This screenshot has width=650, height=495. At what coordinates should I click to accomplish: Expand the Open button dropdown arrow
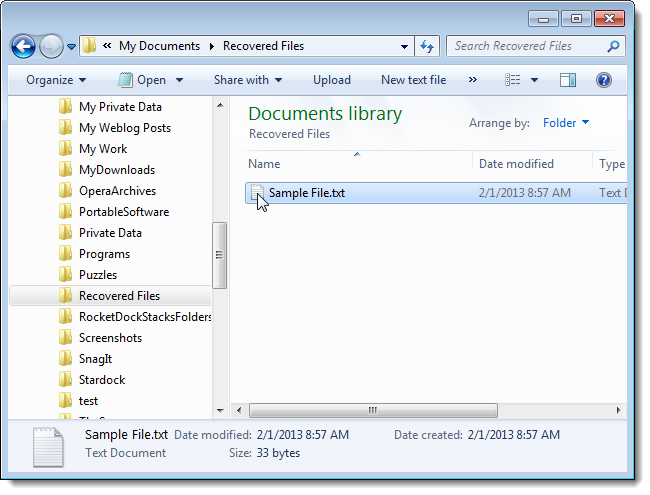(x=179, y=80)
